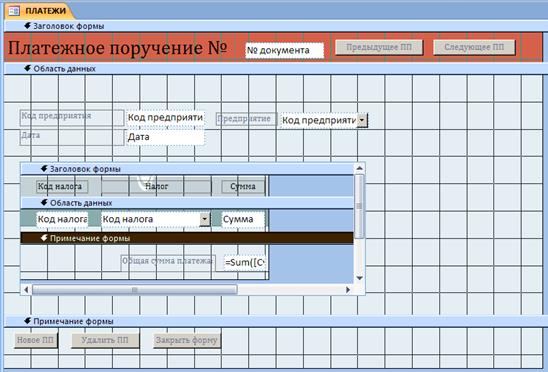The image size is (548, 372).
Task: Click the subform vertical scroll down arrow
Action: point(359,278)
